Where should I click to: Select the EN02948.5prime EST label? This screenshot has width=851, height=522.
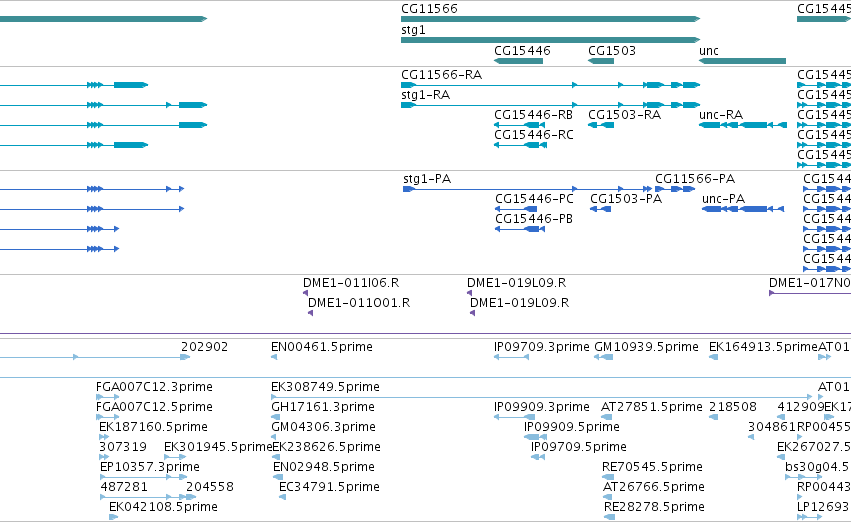pyautogui.click(x=324, y=468)
